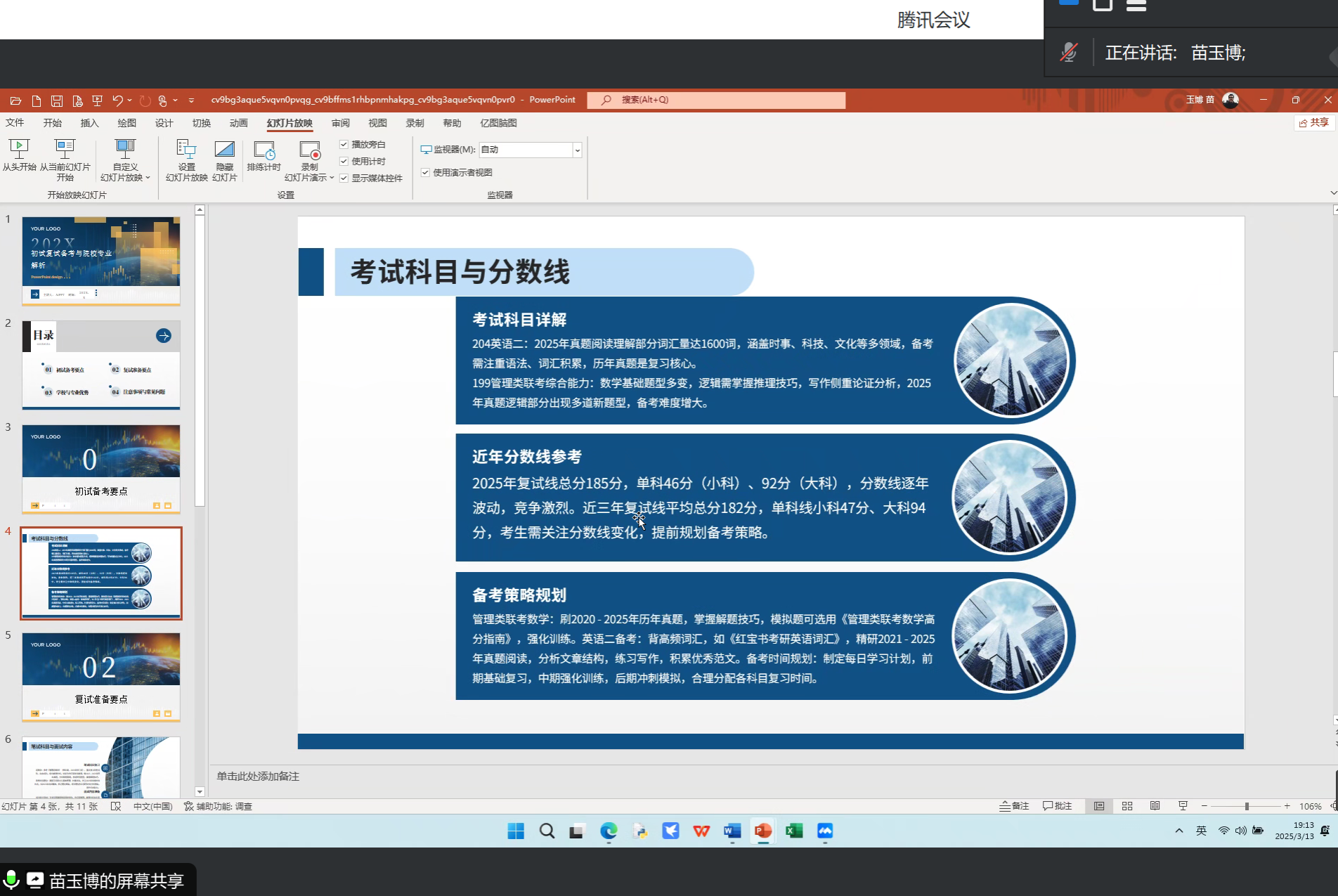Toggle the 播放旁白 checkbox
1338x896 pixels.
pyautogui.click(x=344, y=144)
